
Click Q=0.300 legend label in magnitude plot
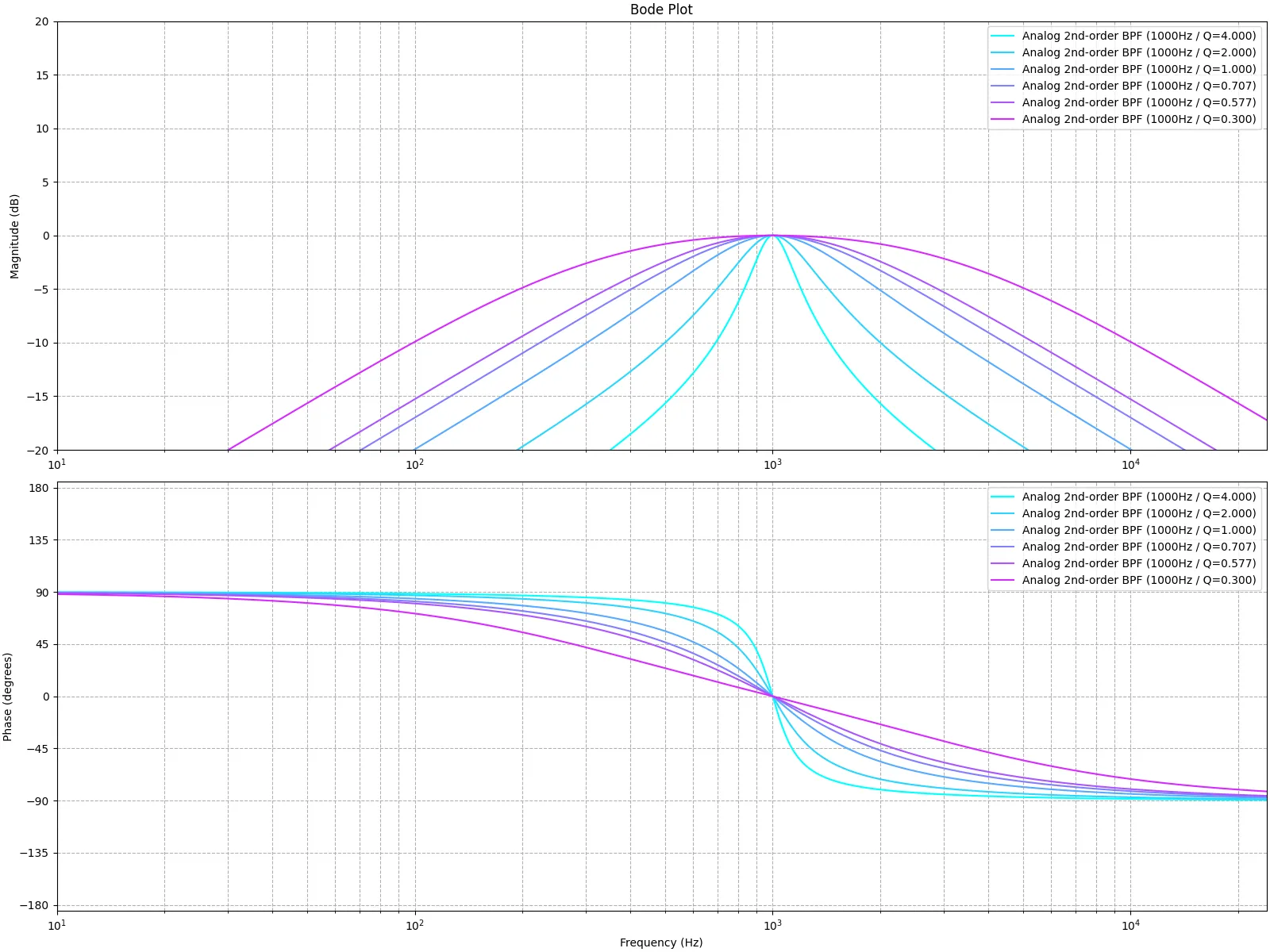point(1138,119)
